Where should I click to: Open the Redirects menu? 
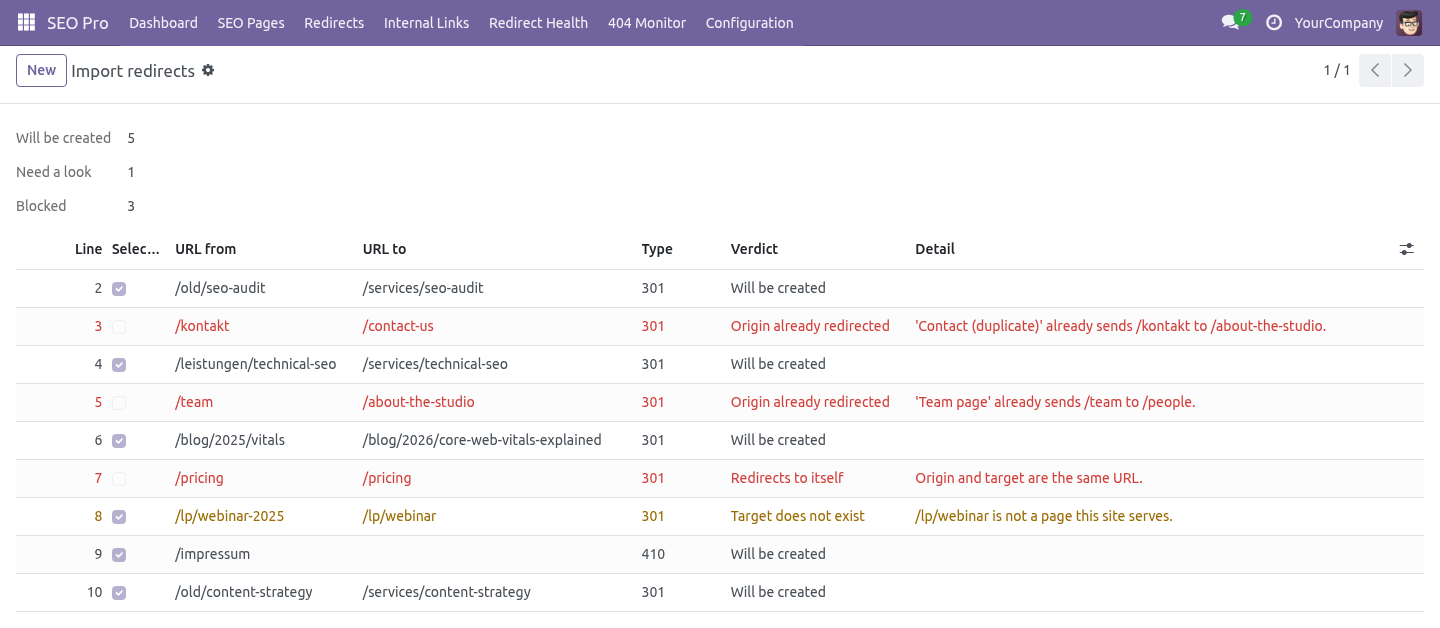click(x=334, y=22)
